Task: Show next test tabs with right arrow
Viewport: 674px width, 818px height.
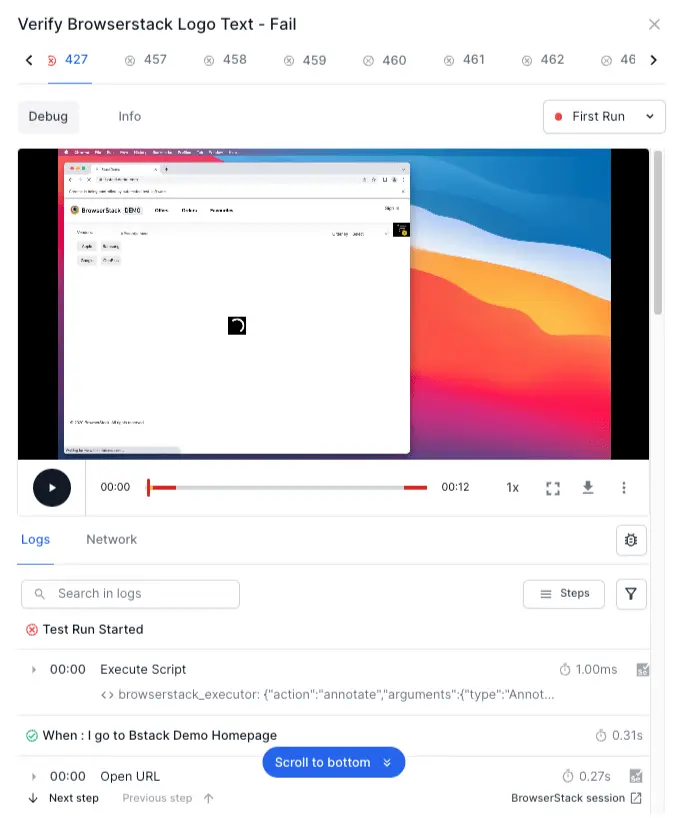Action: (654, 60)
